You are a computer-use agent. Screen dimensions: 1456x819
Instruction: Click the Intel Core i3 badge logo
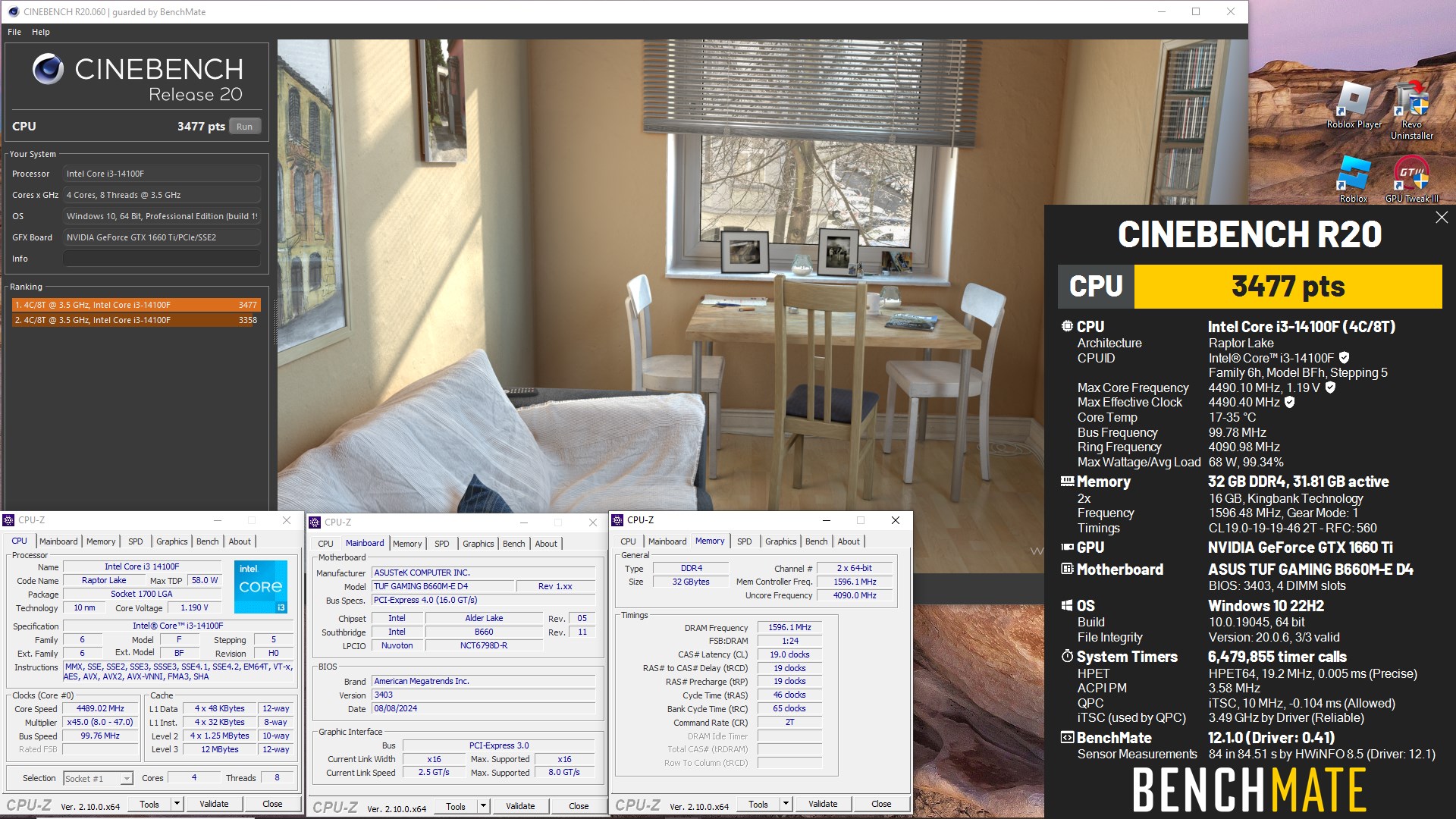(x=260, y=587)
